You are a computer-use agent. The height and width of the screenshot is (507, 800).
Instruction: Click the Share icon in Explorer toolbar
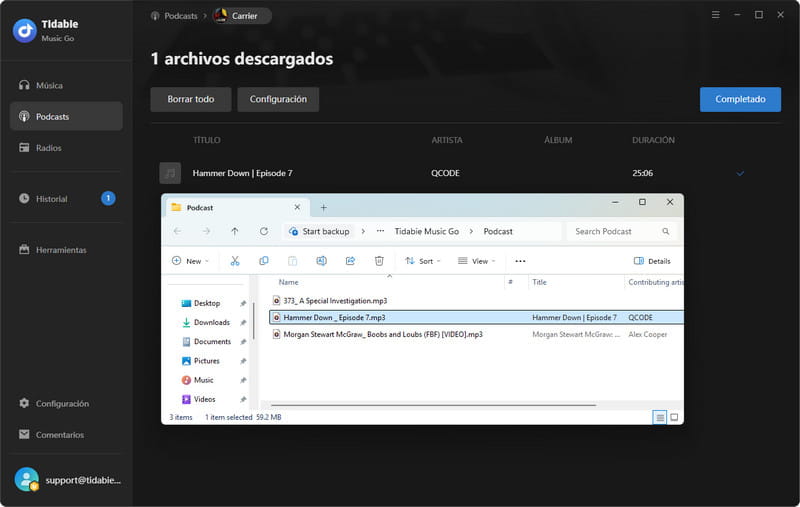click(x=350, y=261)
